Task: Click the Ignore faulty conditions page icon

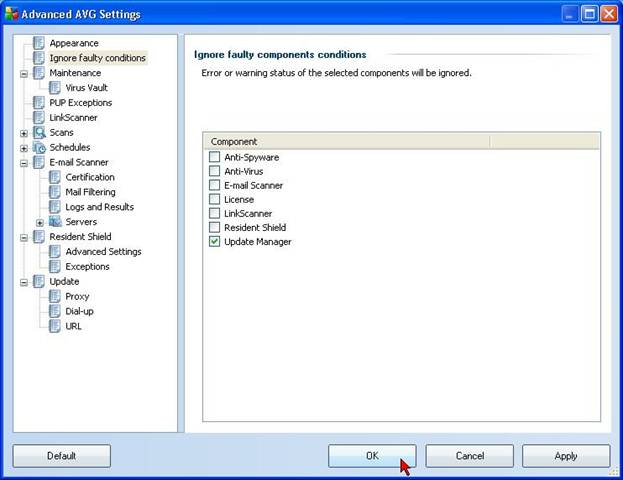Action: coord(39,58)
